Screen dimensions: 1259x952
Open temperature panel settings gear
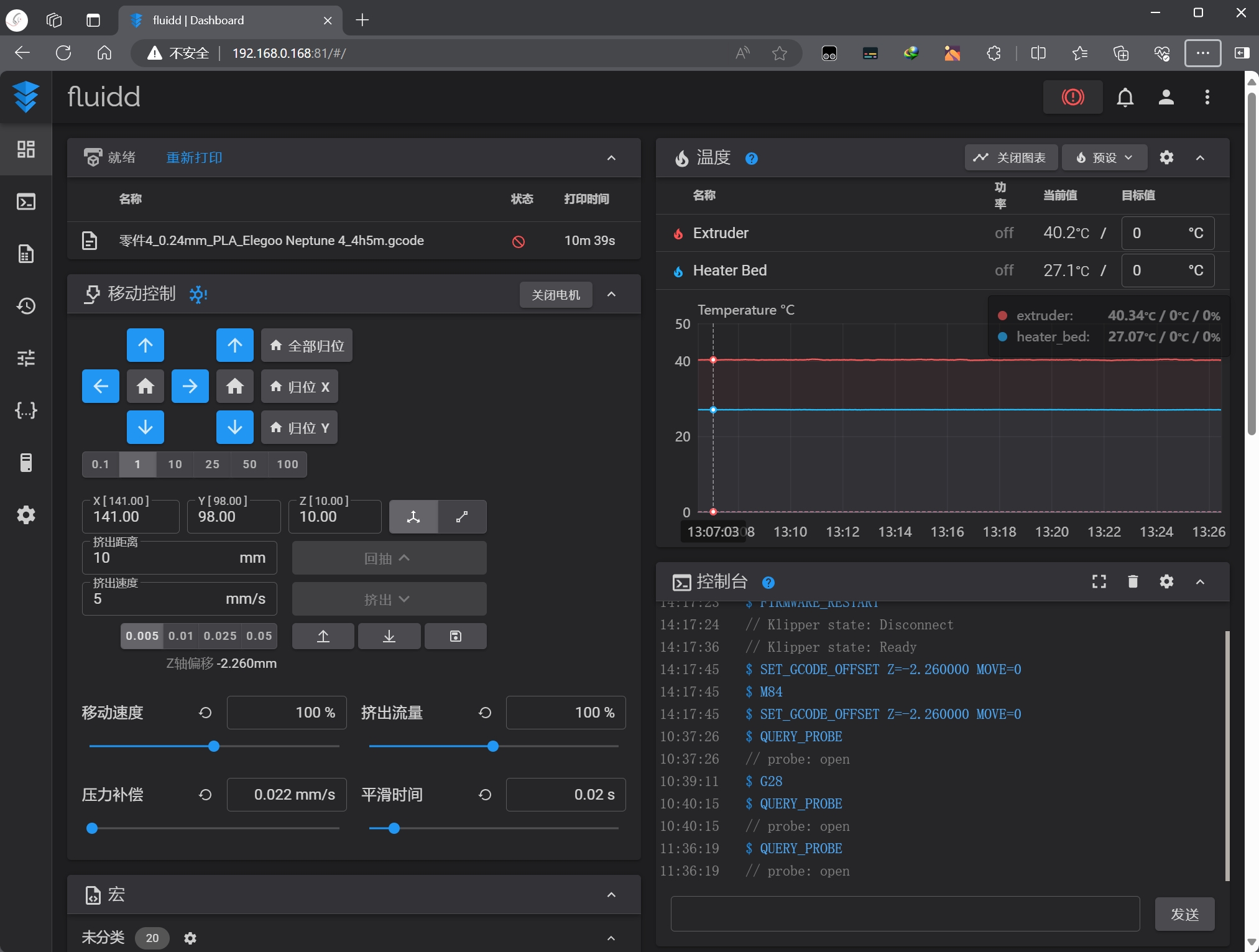click(1166, 157)
